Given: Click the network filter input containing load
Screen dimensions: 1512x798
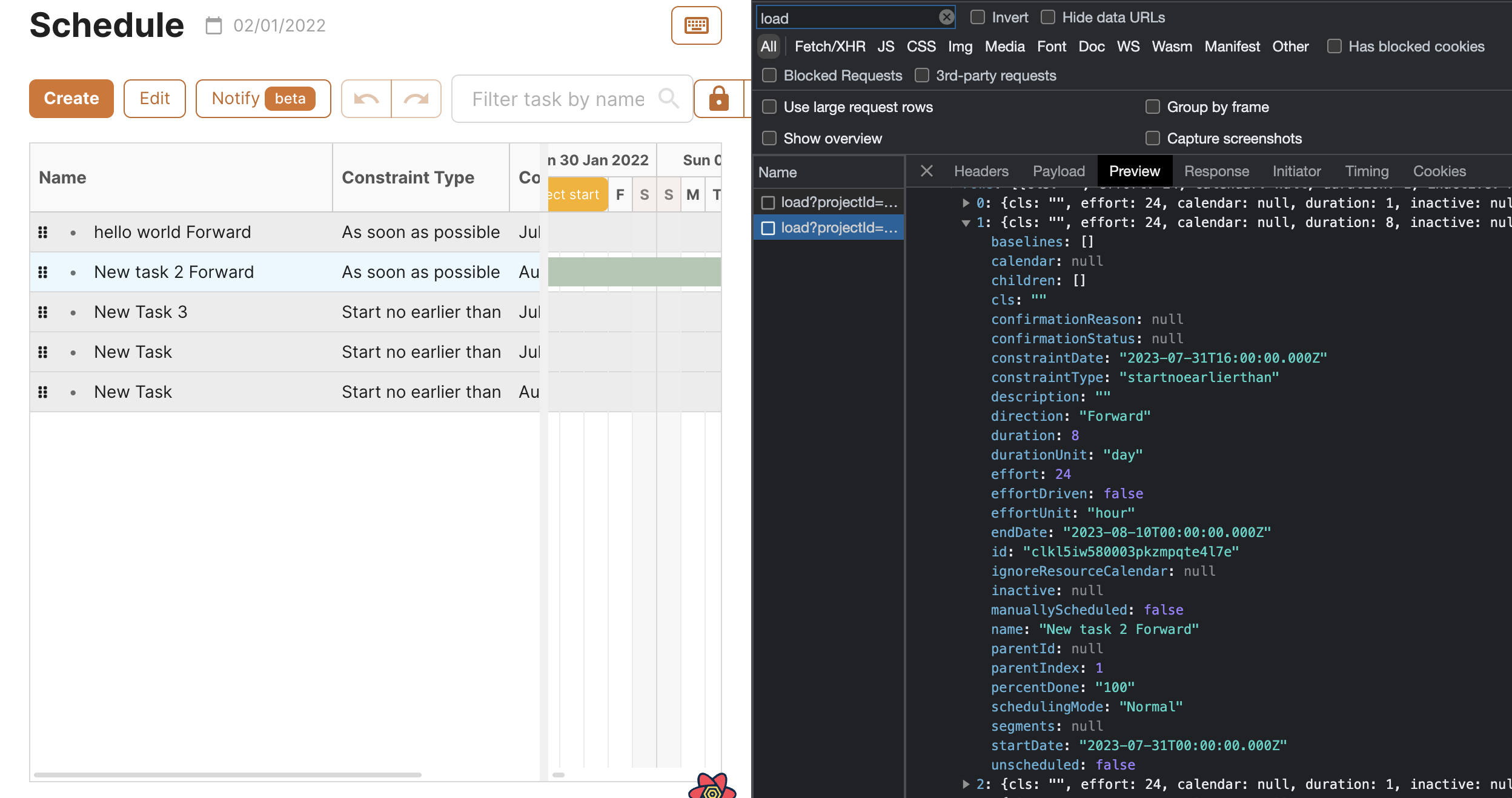Looking at the screenshot, I should 855,18.
